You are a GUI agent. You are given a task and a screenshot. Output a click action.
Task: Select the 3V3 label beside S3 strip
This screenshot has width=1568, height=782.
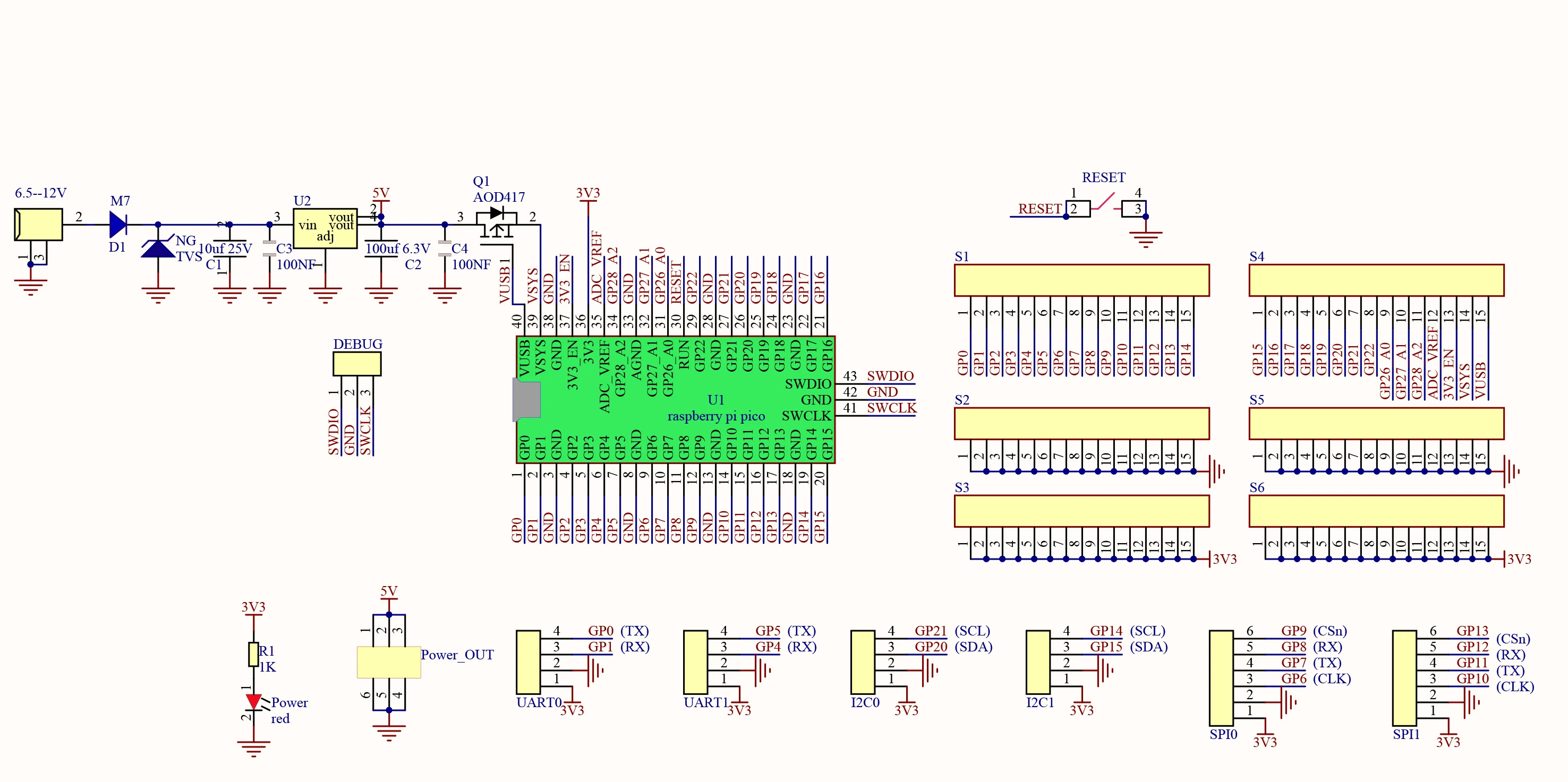1225,559
